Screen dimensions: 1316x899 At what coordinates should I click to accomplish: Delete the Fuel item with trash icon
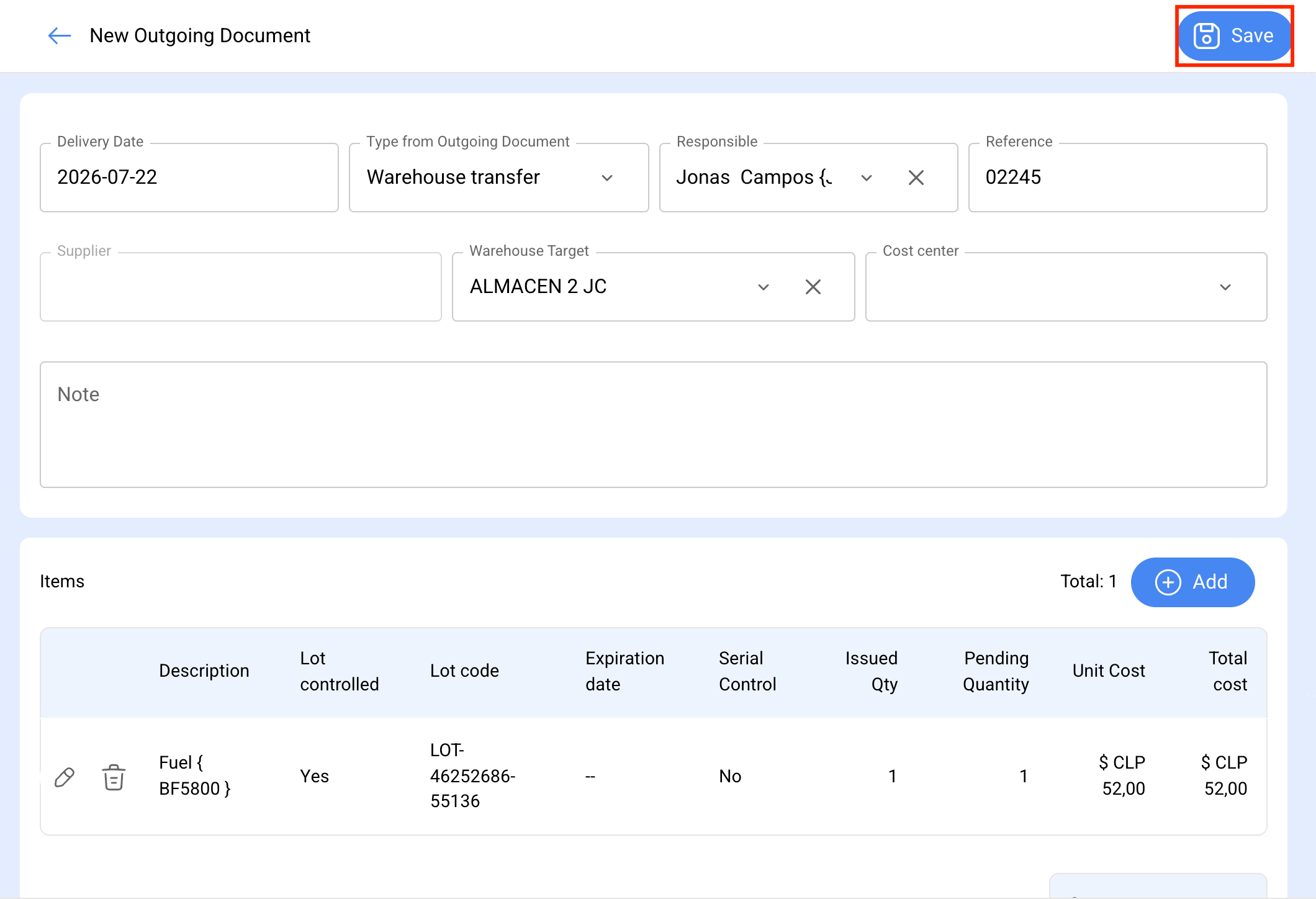114,777
